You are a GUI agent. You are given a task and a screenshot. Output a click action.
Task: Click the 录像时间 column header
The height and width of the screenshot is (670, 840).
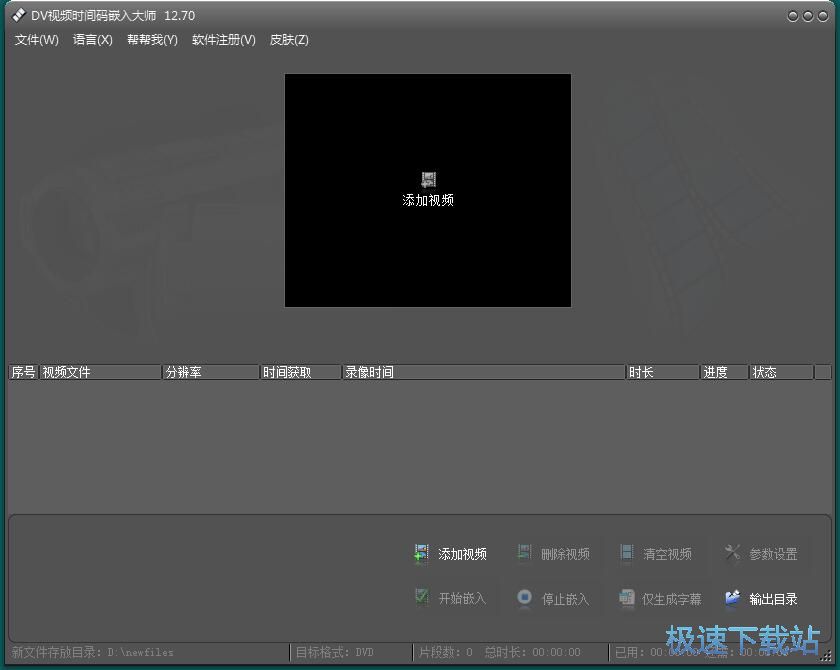pos(484,372)
